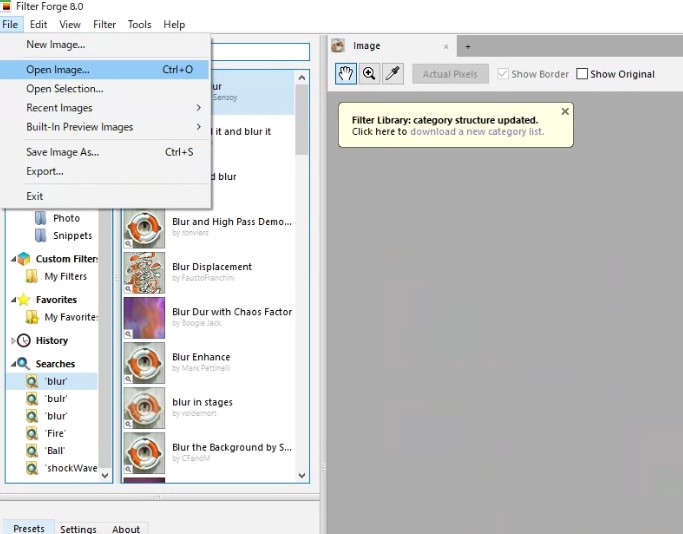Zoom preview icon on Blur Displacement thumbnail
The height and width of the screenshot is (534, 683).
[x=128, y=289]
